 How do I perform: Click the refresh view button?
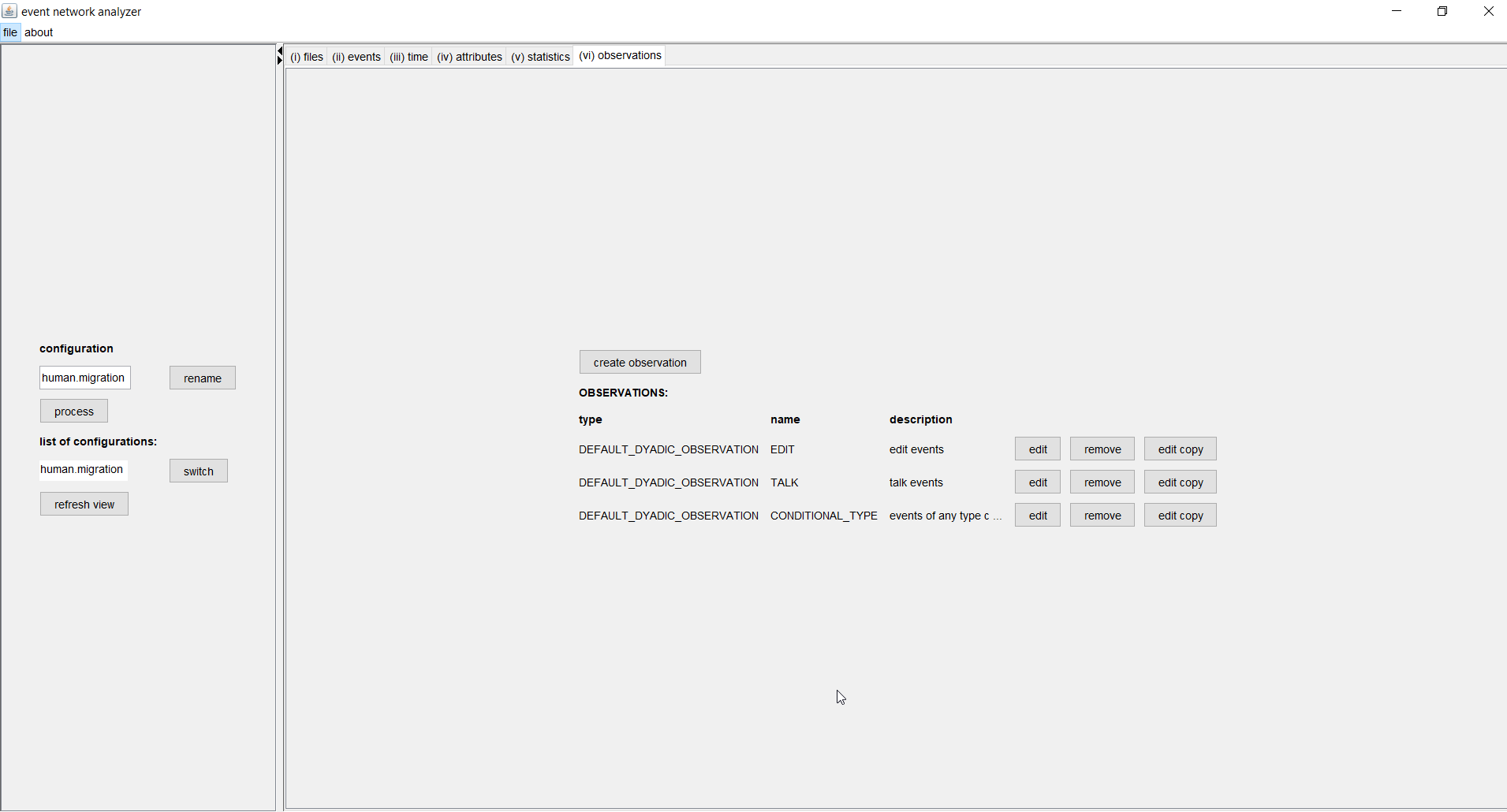pyautogui.click(x=84, y=505)
